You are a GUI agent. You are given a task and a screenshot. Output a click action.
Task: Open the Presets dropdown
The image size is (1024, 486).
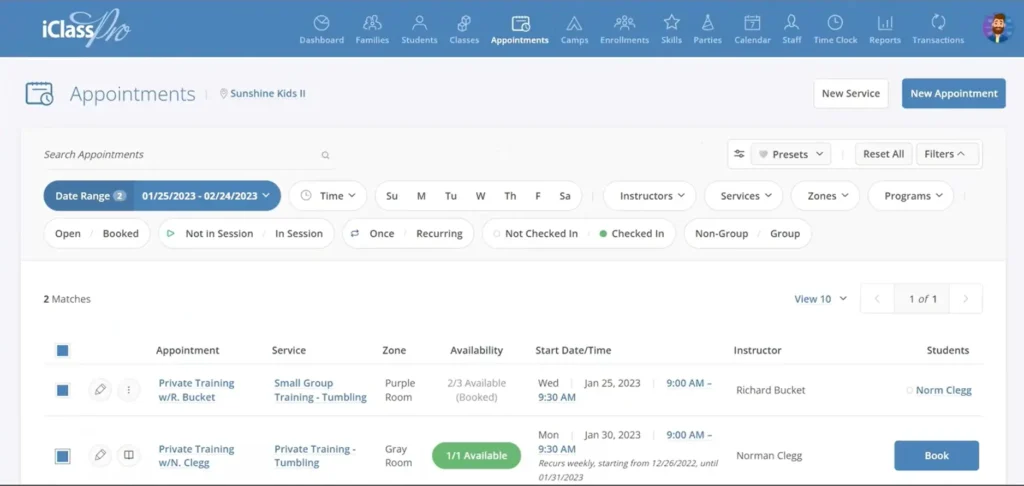pos(791,154)
